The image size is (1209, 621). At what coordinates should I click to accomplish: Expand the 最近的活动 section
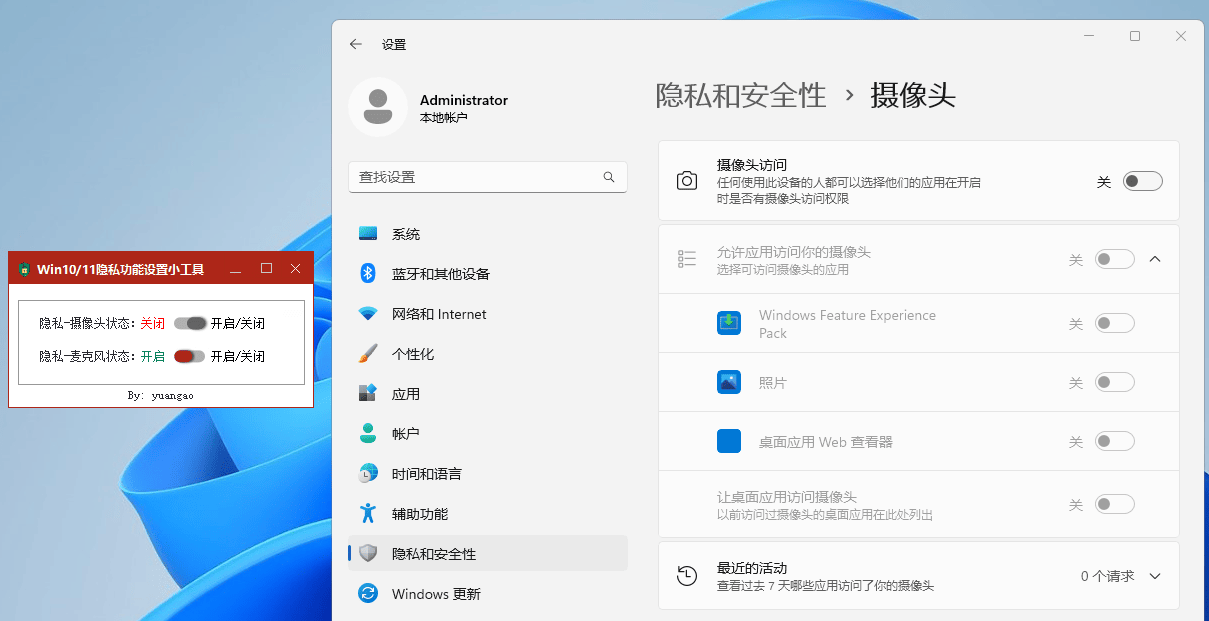click(1154, 576)
